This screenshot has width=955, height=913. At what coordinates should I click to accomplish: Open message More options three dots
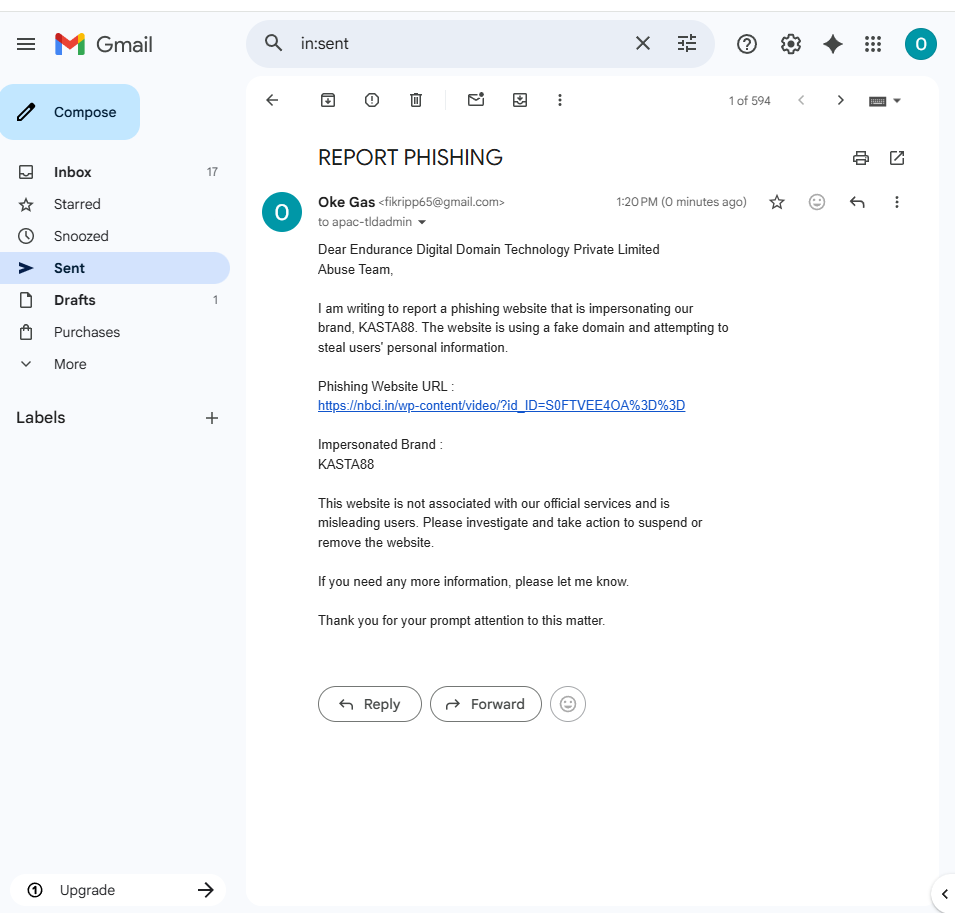[897, 202]
